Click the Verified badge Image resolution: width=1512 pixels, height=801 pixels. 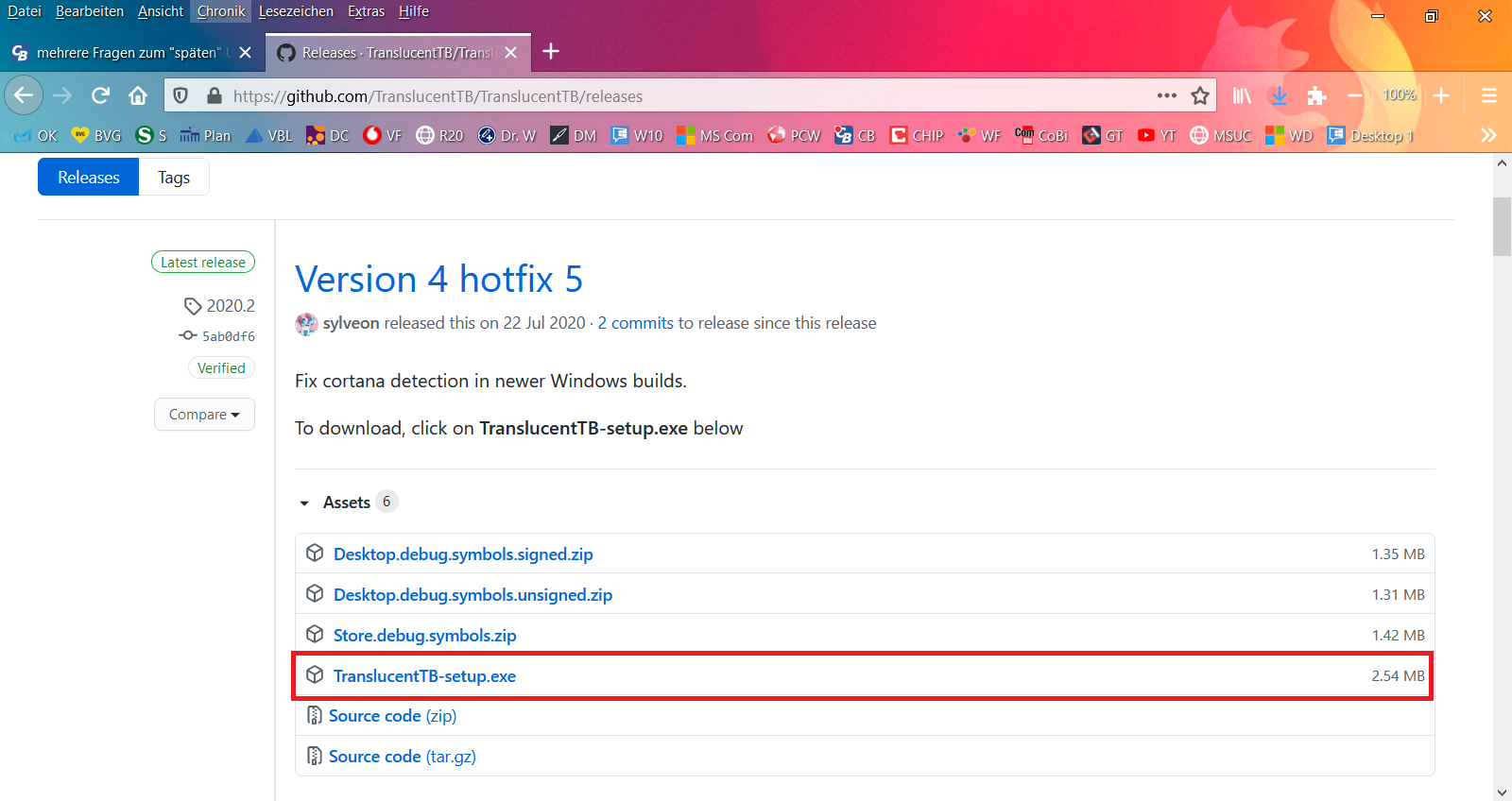click(221, 368)
